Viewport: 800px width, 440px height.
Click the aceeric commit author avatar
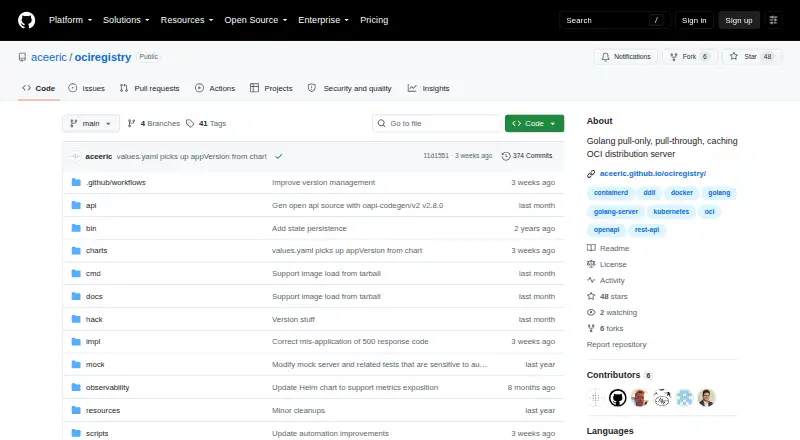click(x=75, y=156)
